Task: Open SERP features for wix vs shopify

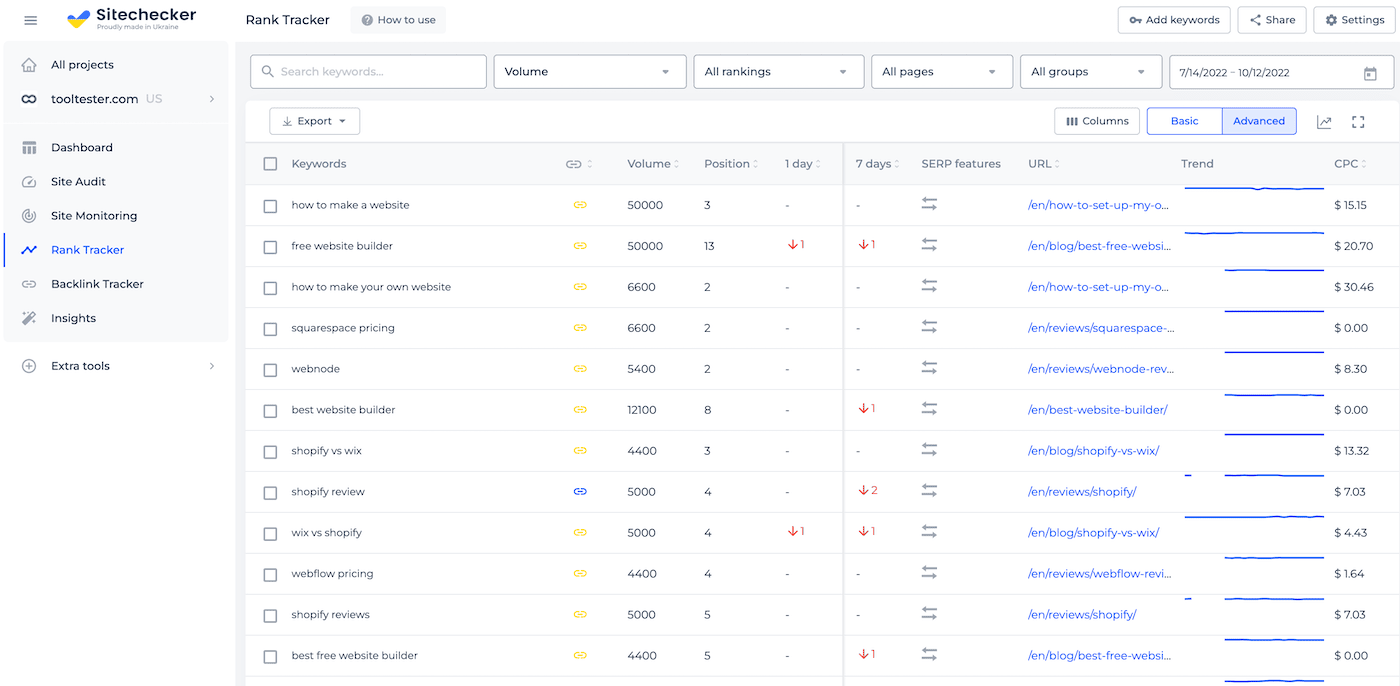Action: [x=929, y=532]
